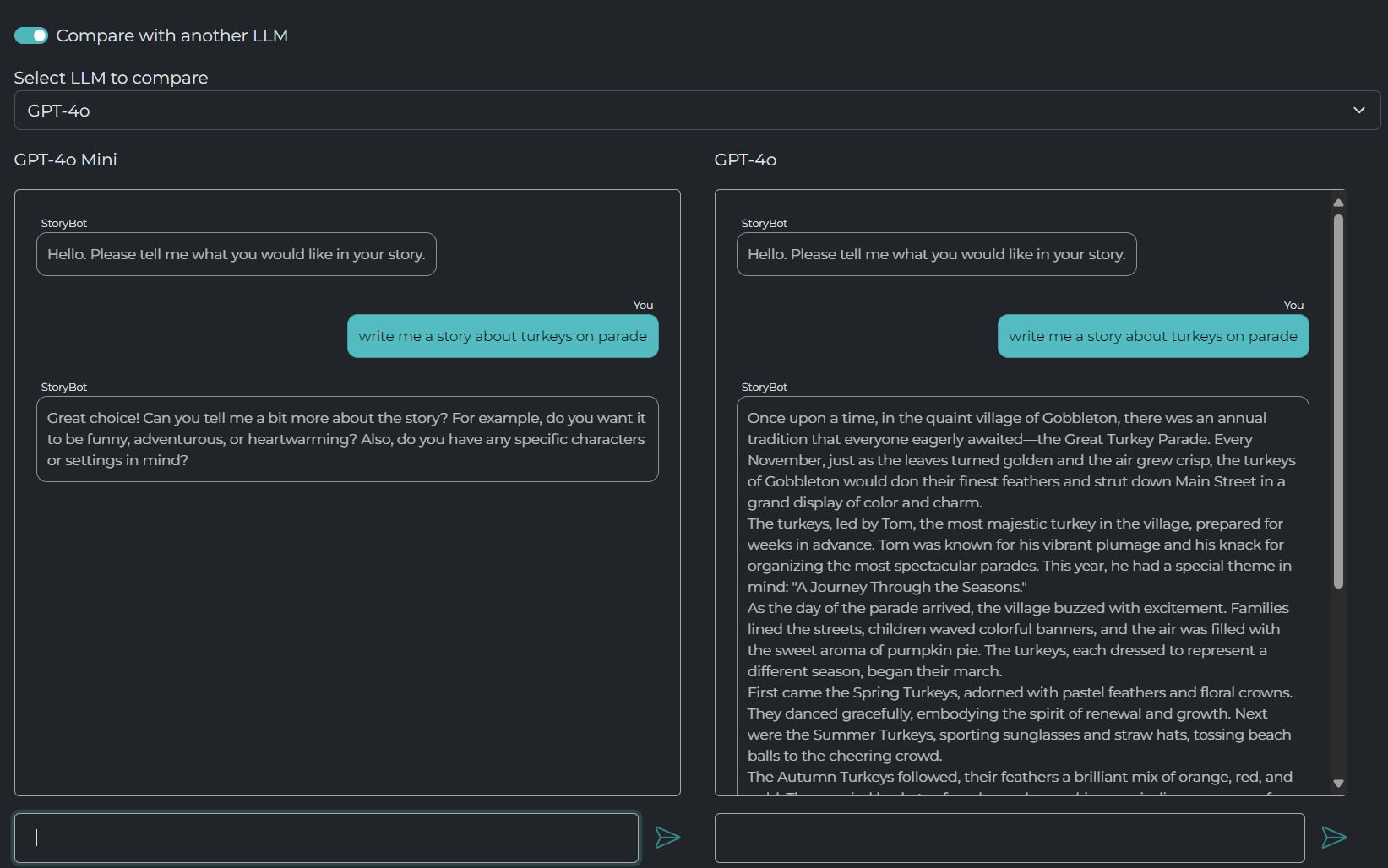The width and height of the screenshot is (1388, 868).
Task: Toggle the Compare with another LLM switch
Action: (x=31, y=35)
